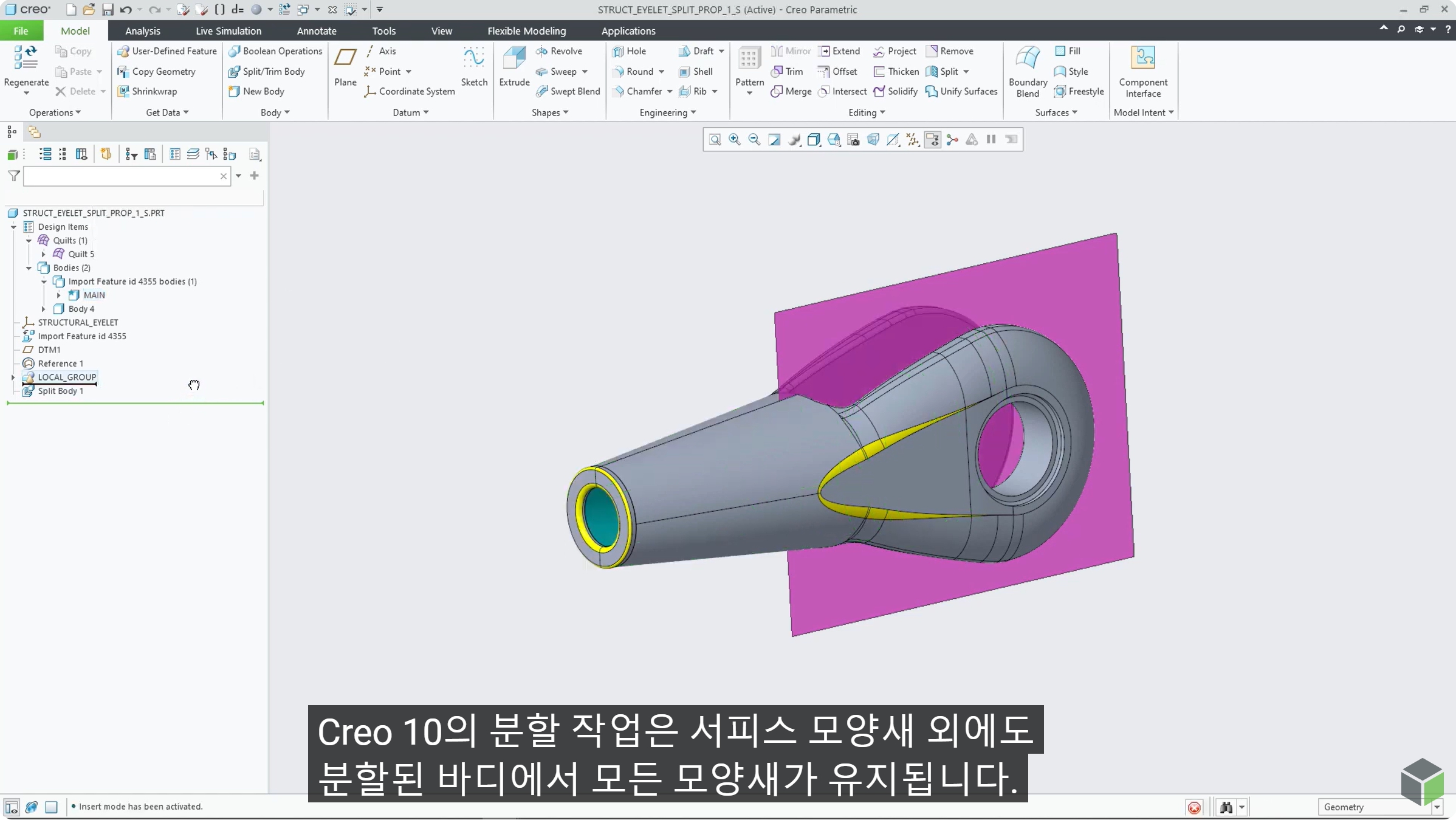Select the Extrude tool
This screenshot has height=820, width=1456.
click(x=514, y=67)
